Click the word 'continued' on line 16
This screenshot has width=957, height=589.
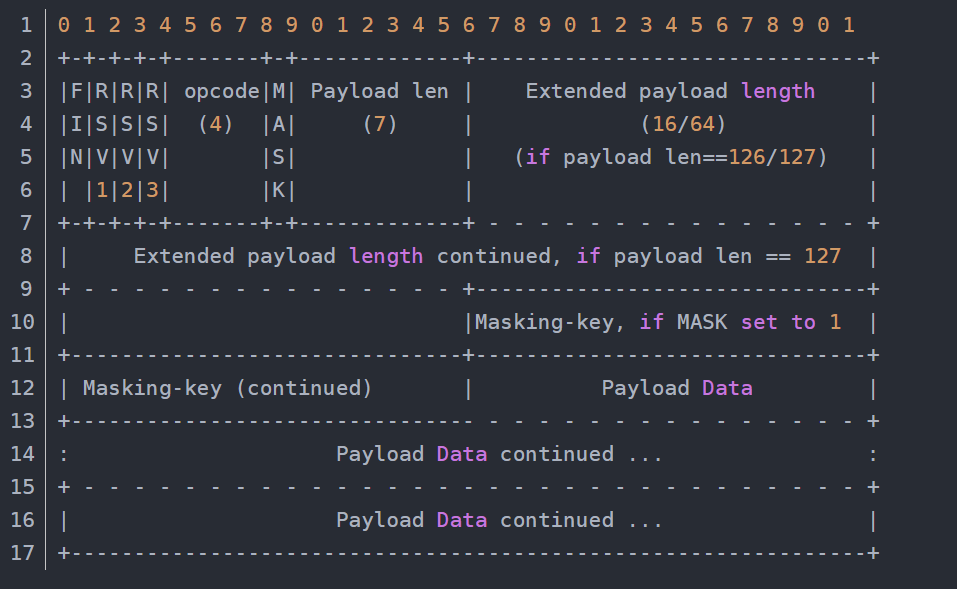tap(557, 520)
